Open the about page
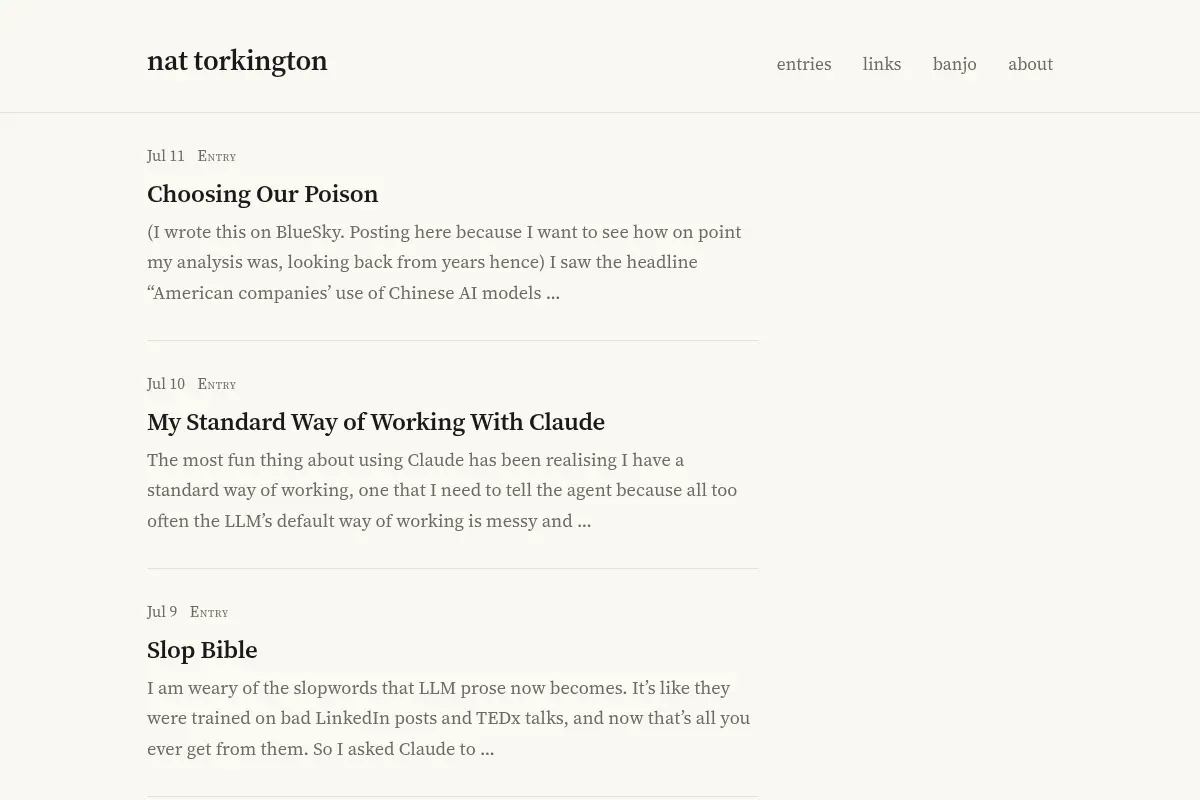Screen dimensions: 1200x800 (x=1030, y=64)
